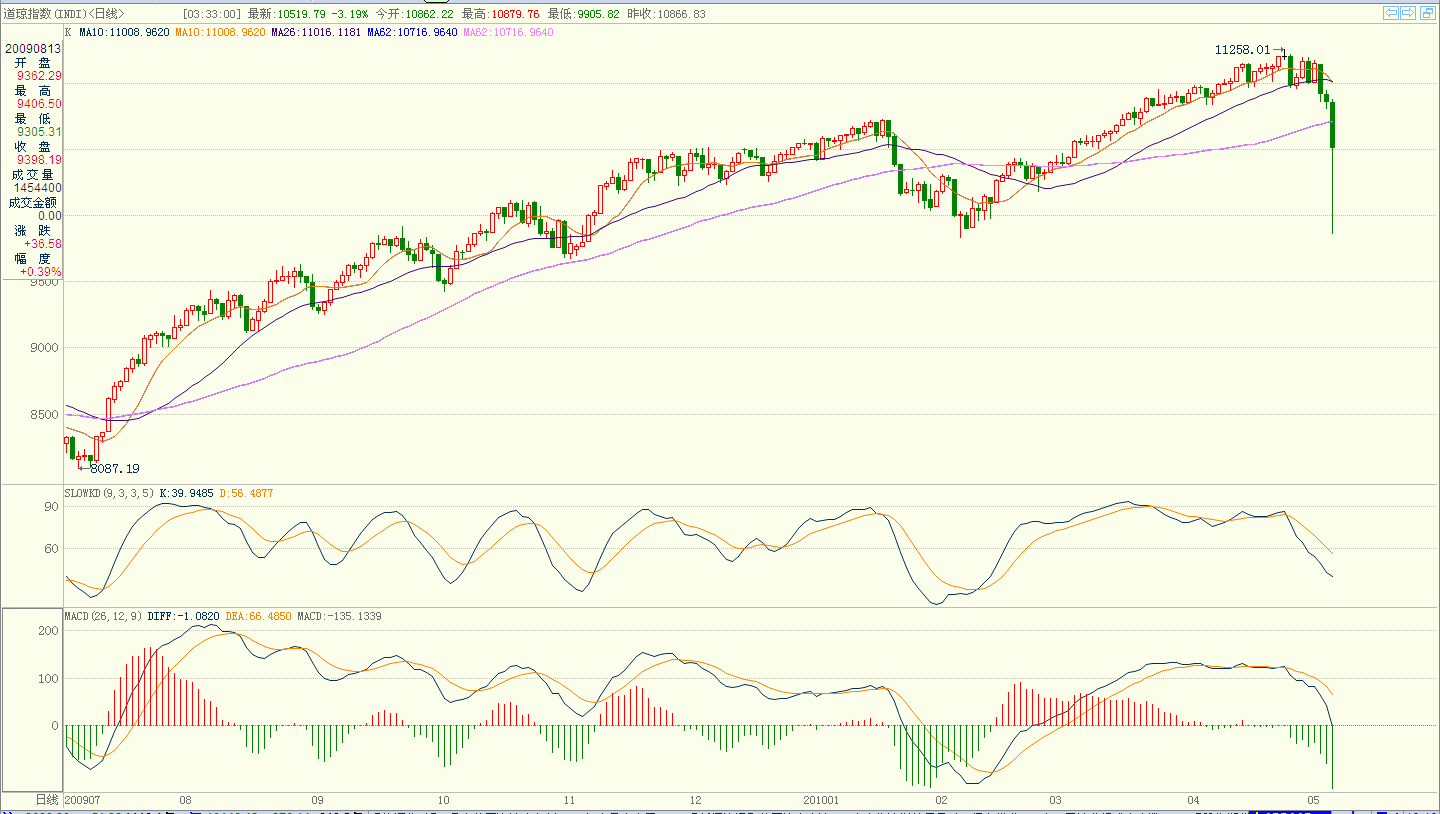This screenshot has height=814, width=1440.
Task: Click the back arrow icon above the chart
Action: coord(1390,13)
